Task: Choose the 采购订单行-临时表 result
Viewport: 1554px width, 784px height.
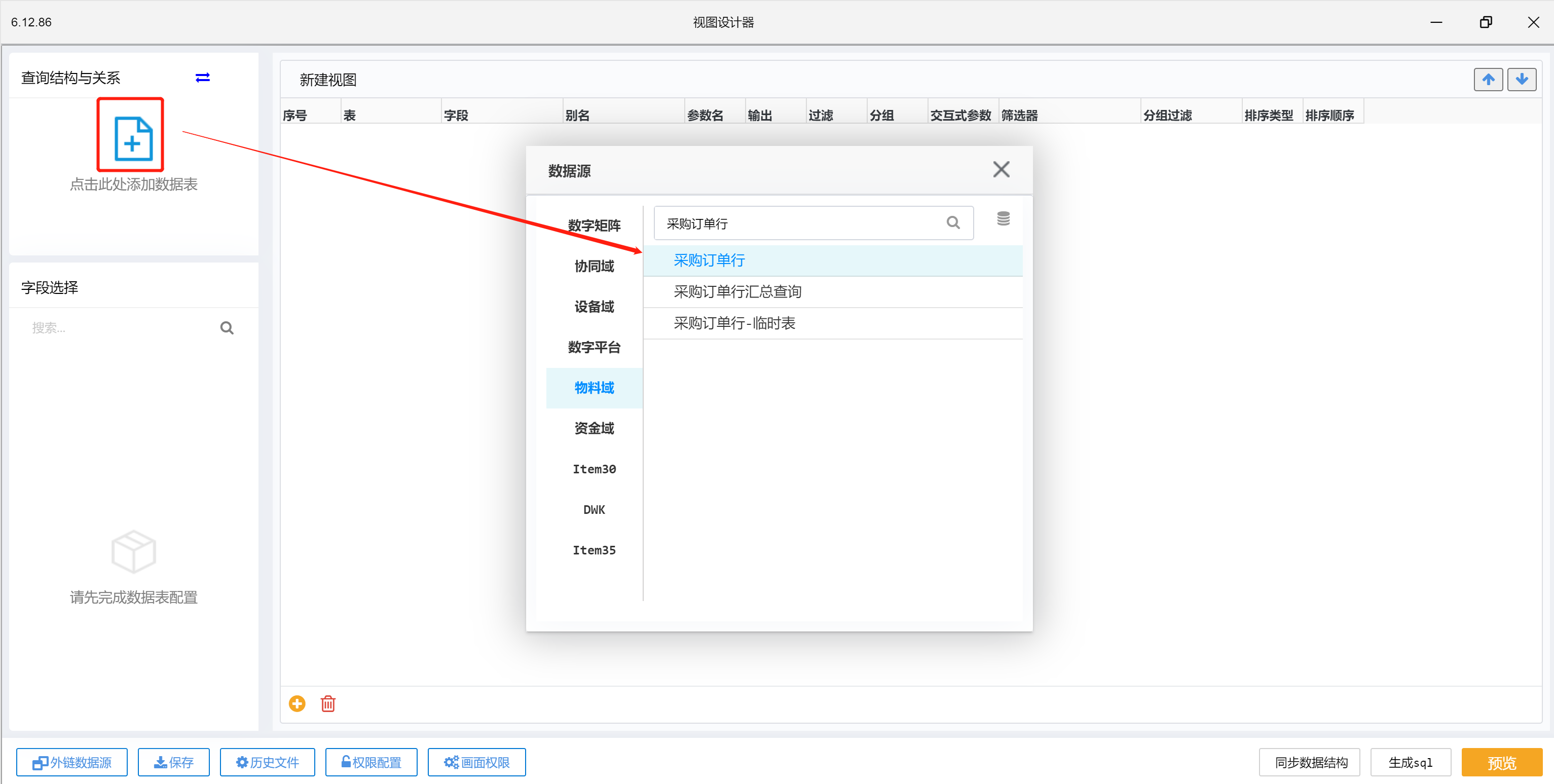Action: tap(832, 323)
